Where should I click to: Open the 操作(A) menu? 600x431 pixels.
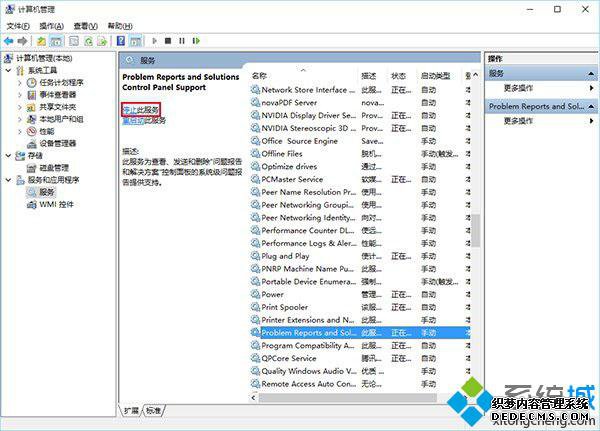[x=51, y=26]
